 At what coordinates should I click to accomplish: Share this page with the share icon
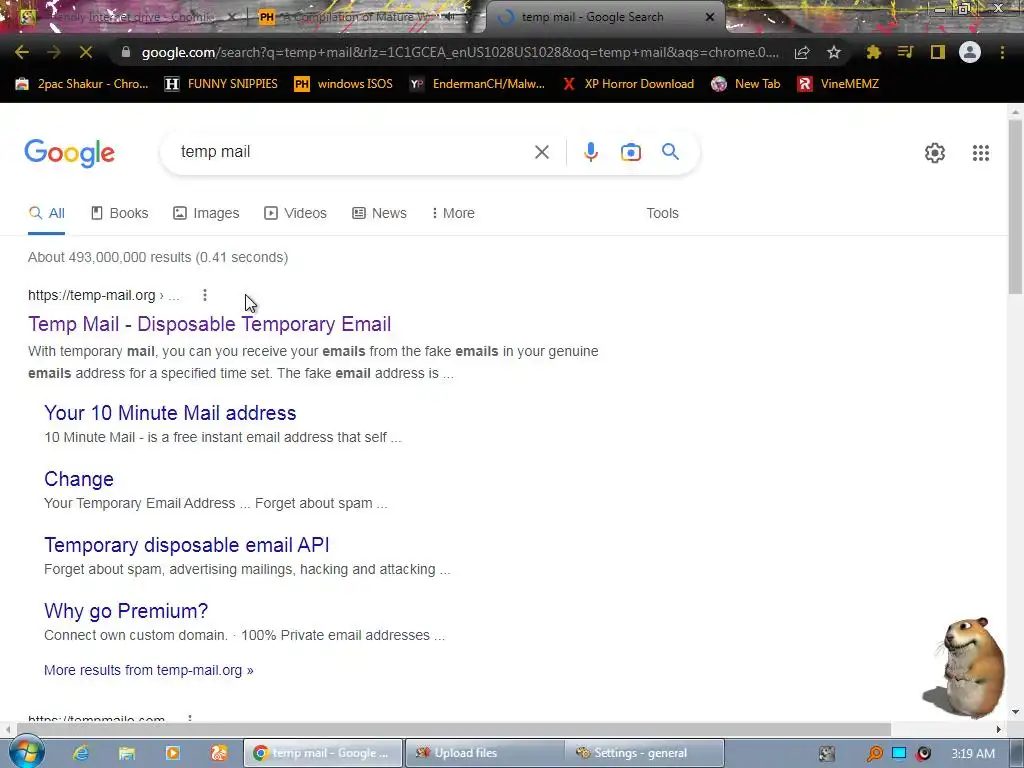click(802, 52)
